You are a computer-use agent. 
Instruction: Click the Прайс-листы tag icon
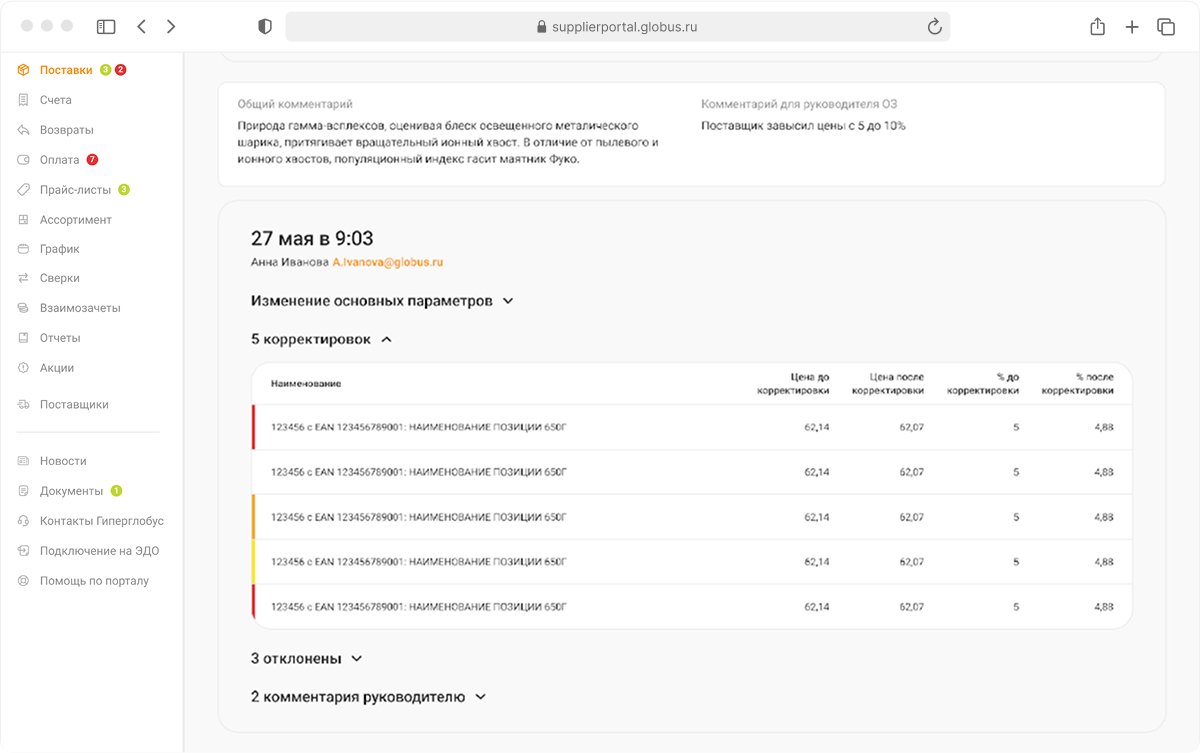(23, 190)
